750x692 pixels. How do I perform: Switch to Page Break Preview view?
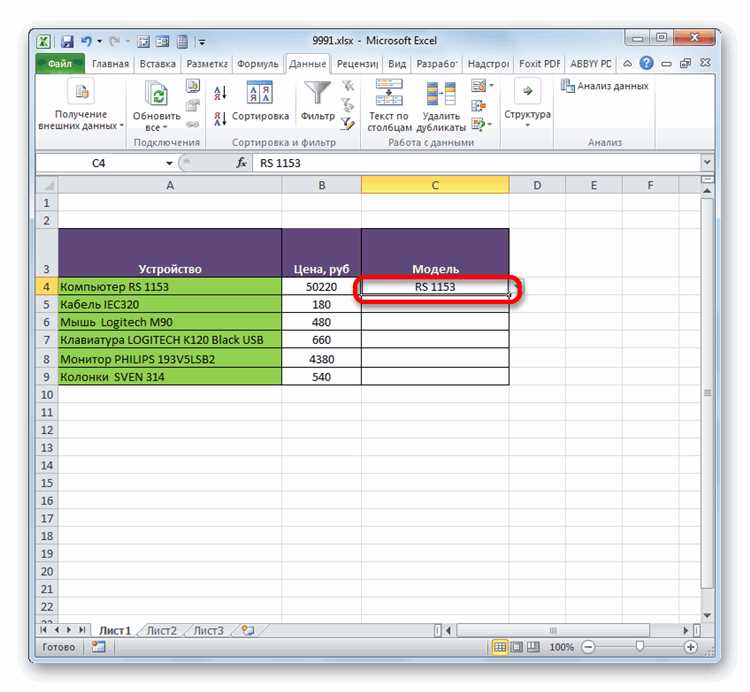click(533, 647)
